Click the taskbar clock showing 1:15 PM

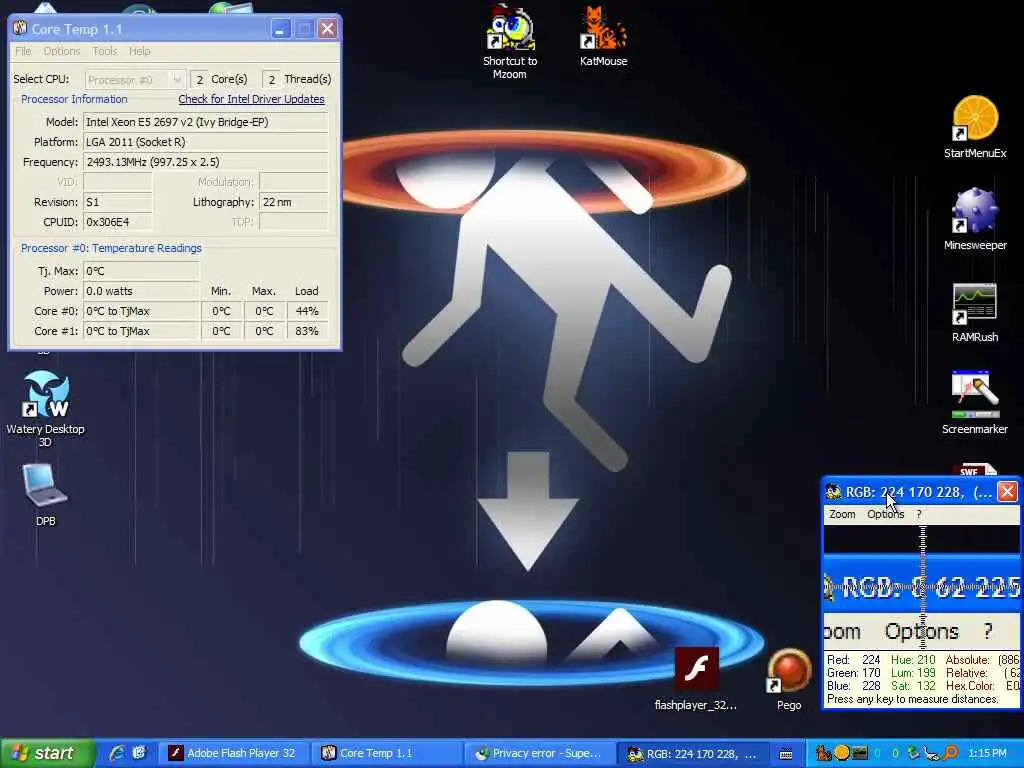[x=987, y=753]
